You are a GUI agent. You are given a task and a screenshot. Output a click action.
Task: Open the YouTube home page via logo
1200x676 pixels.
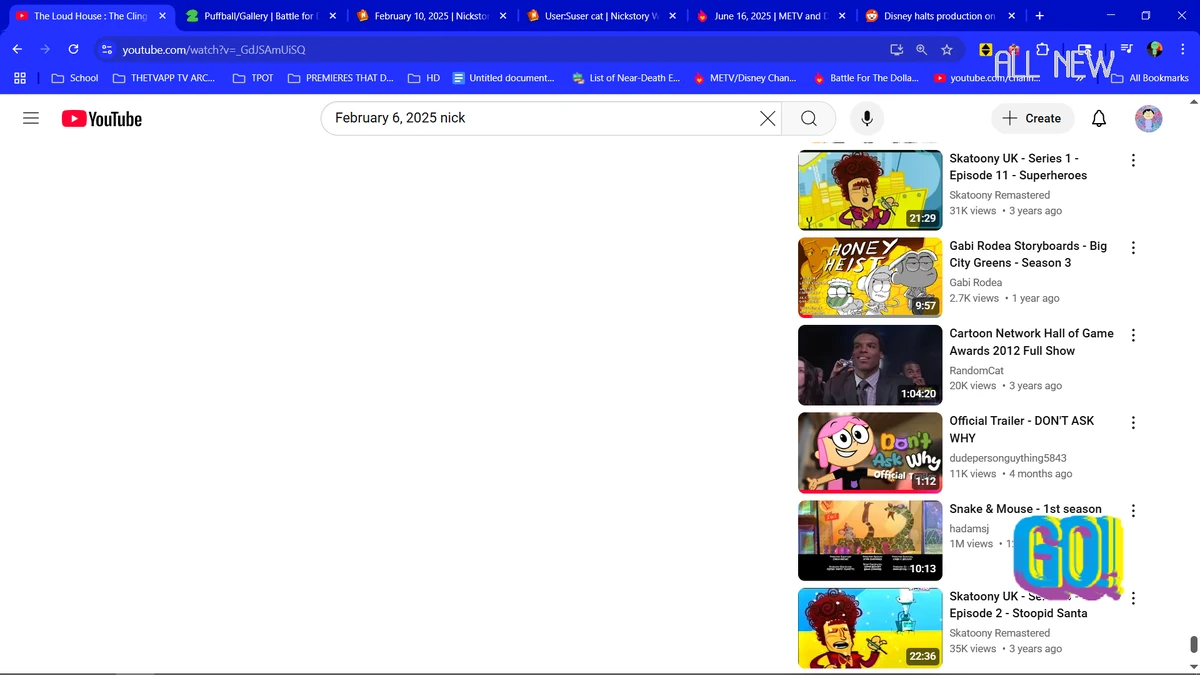pyautogui.click(x=101, y=118)
